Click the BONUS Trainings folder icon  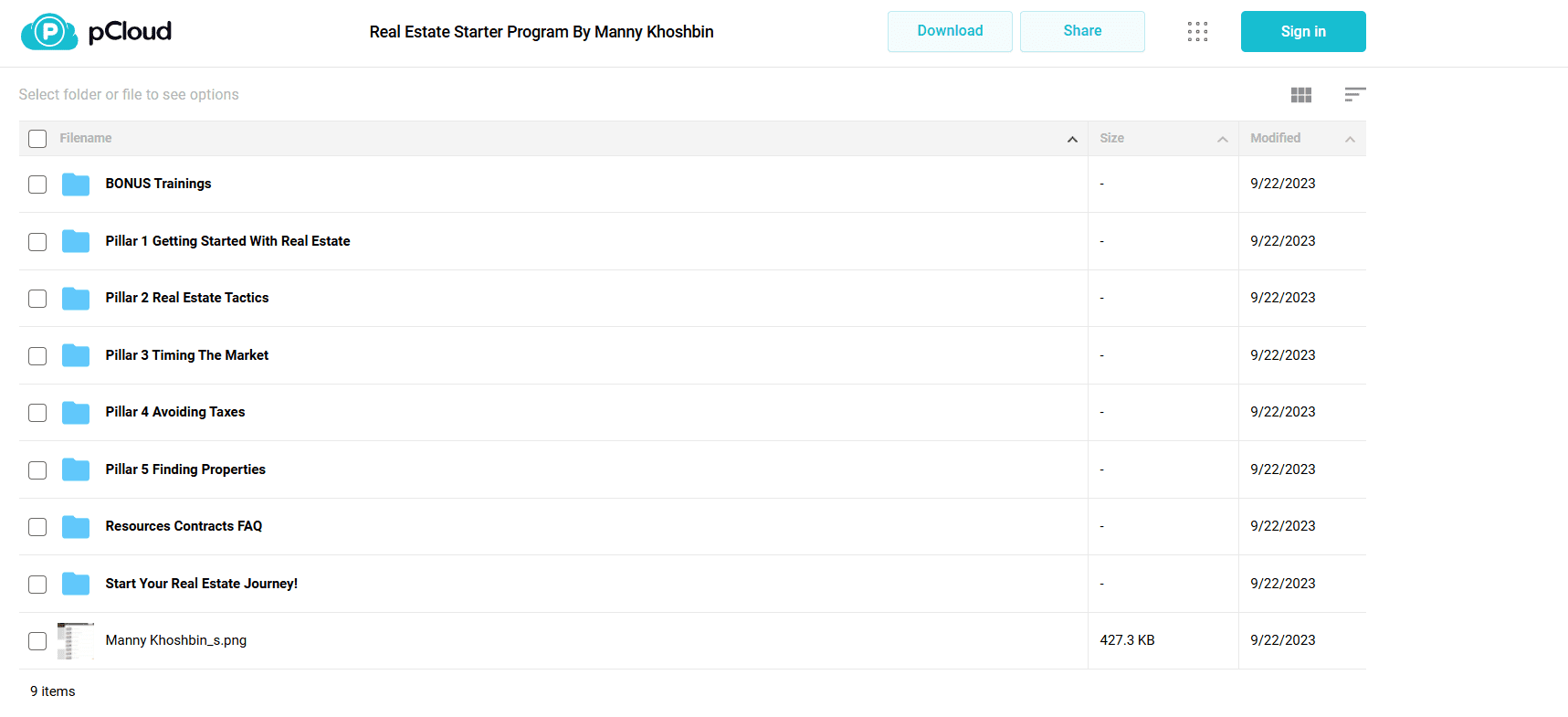[76, 185]
